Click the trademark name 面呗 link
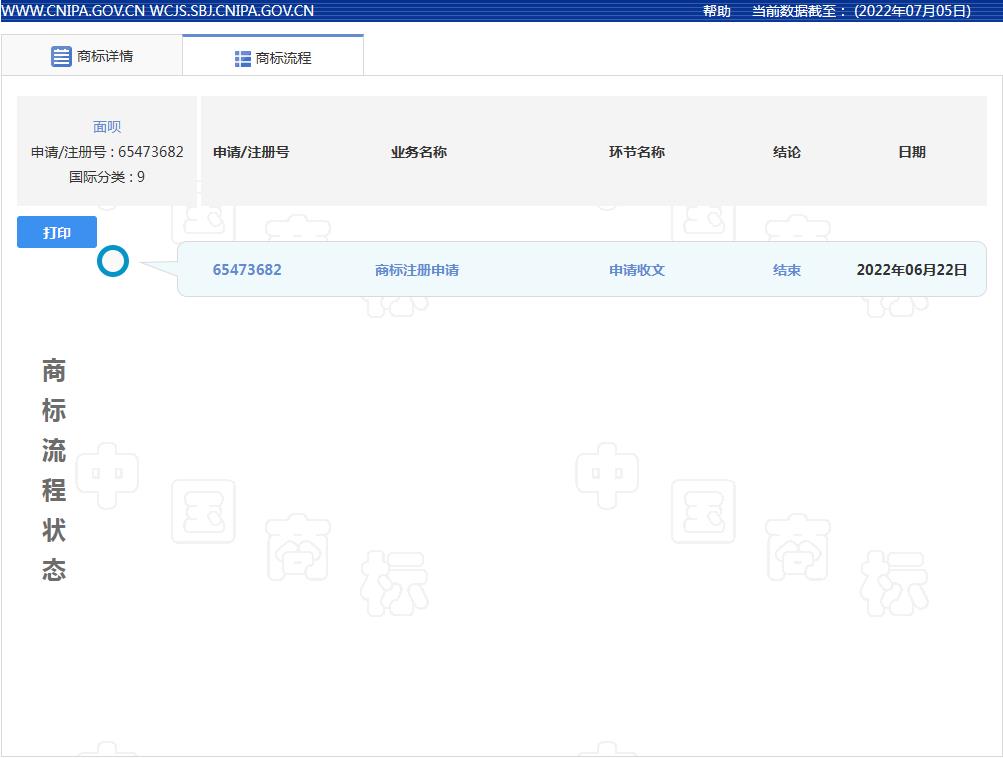The width and height of the screenshot is (1003, 758). [107, 127]
